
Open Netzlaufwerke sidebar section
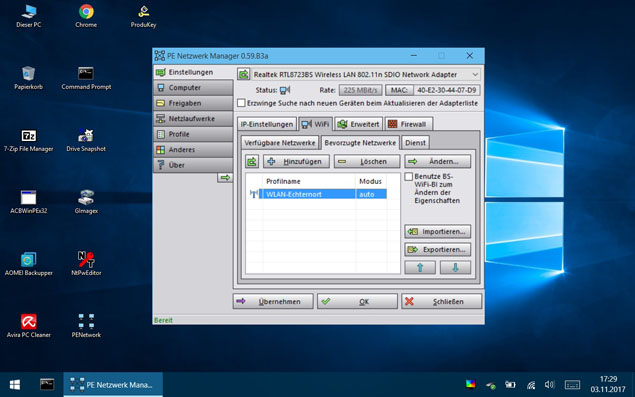(x=193, y=119)
